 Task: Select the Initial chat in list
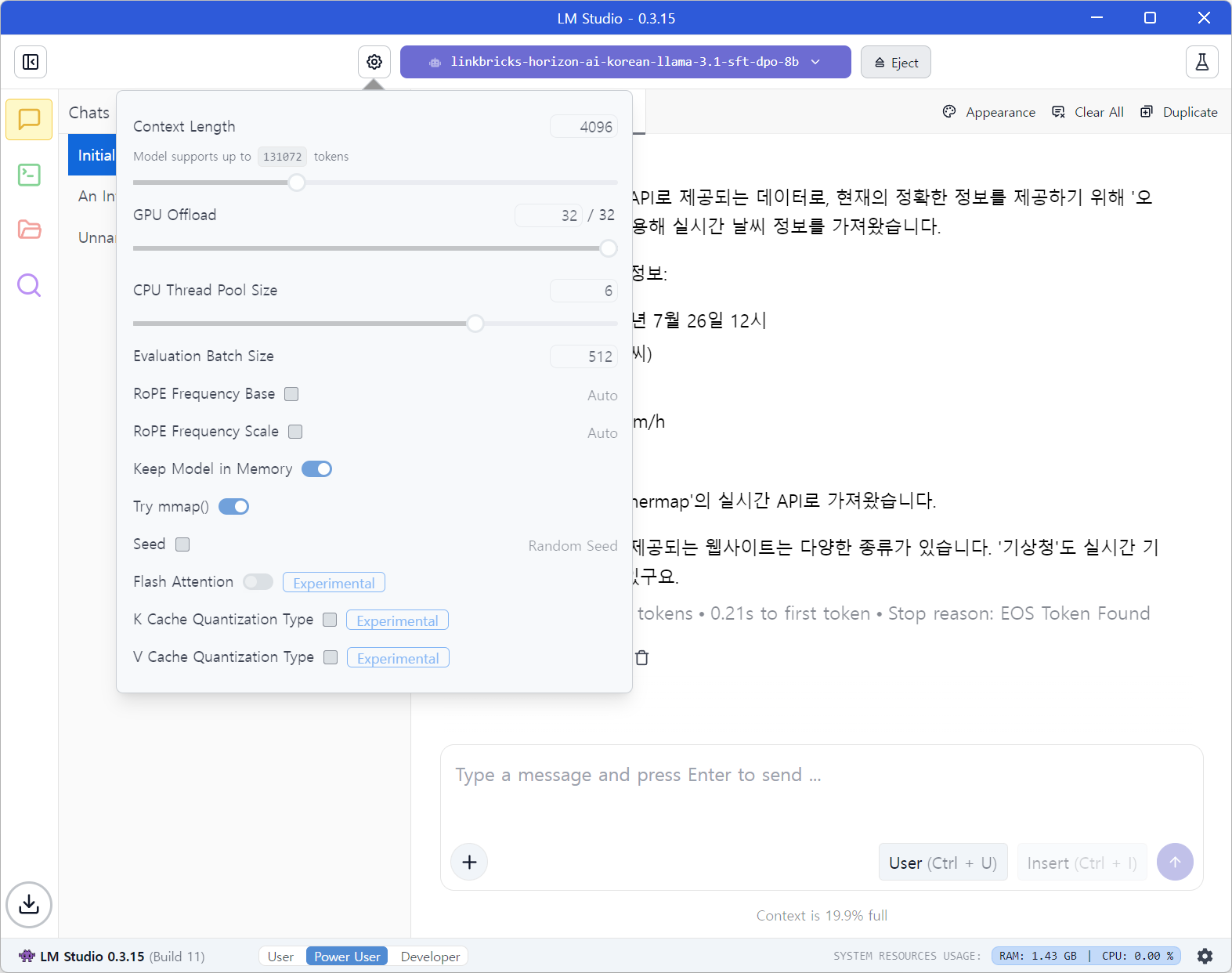(x=92, y=155)
